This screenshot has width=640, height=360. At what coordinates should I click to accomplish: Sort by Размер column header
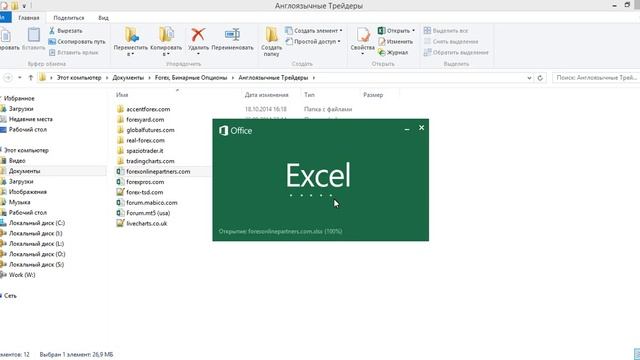(x=373, y=95)
